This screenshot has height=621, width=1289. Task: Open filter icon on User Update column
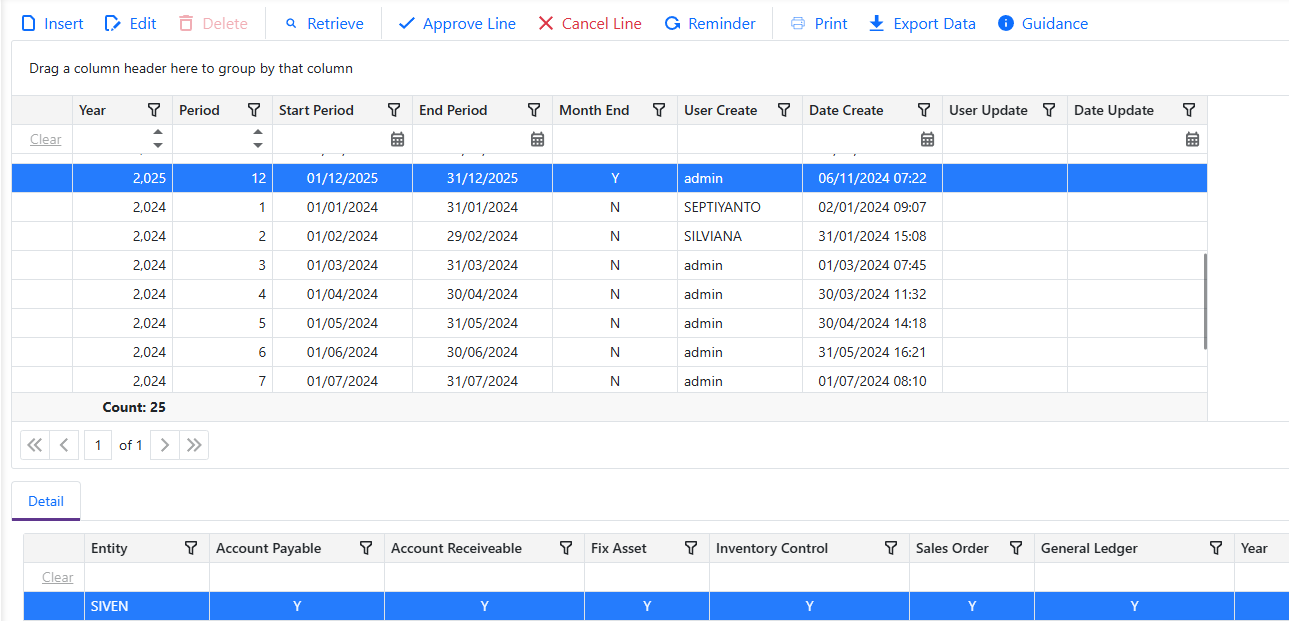(x=1049, y=110)
